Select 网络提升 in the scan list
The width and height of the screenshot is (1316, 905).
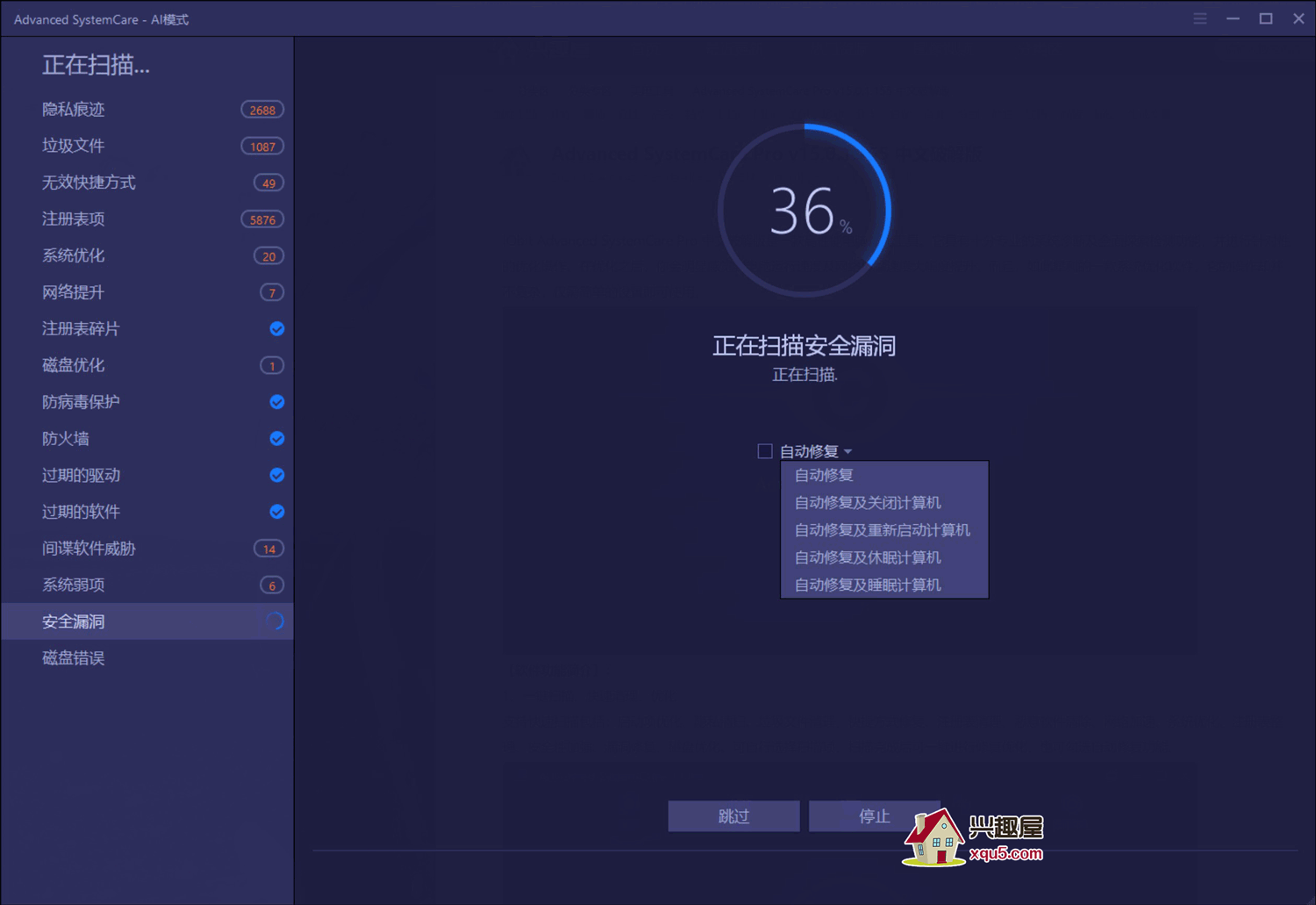coord(147,292)
